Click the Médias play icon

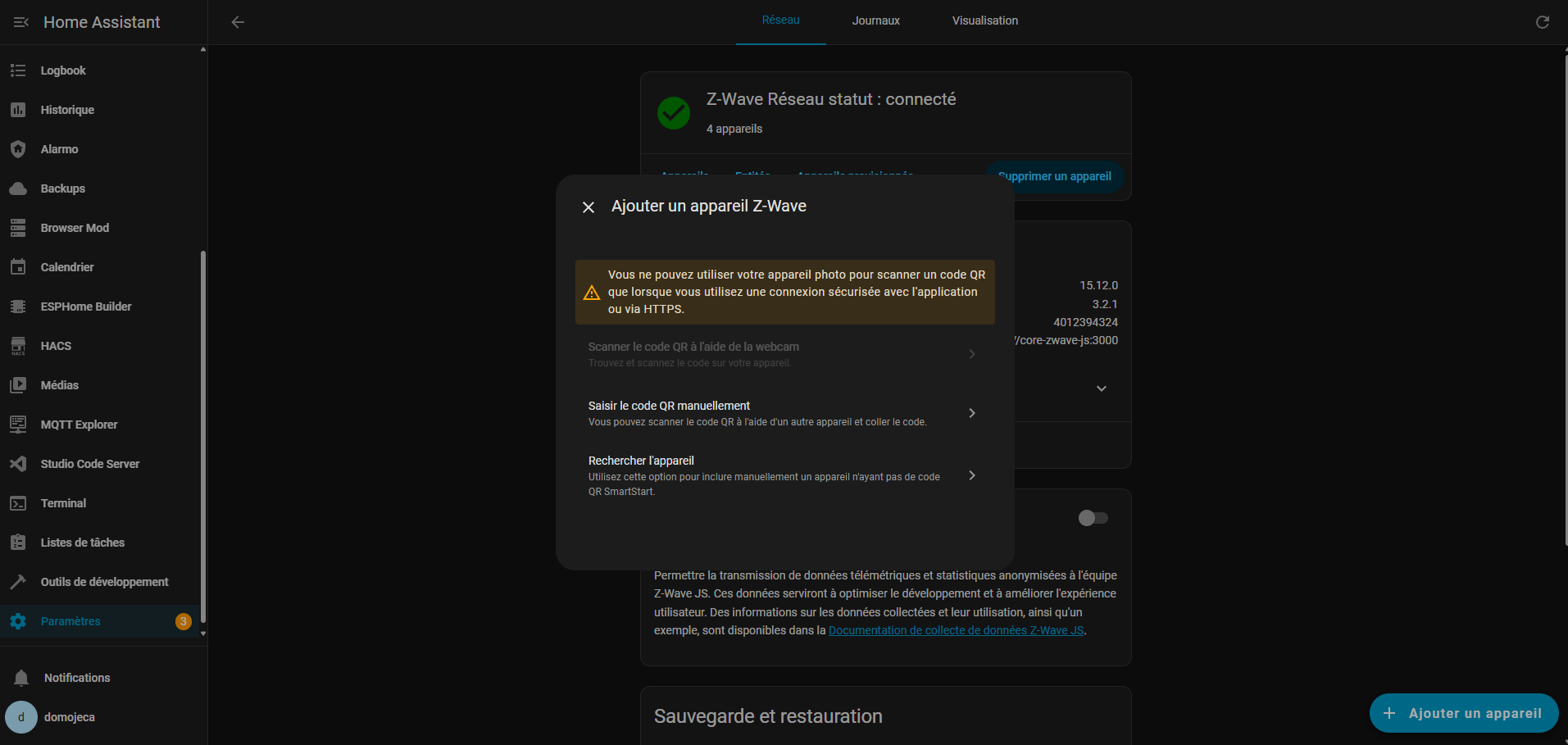pyautogui.click(x=18, y=385)
